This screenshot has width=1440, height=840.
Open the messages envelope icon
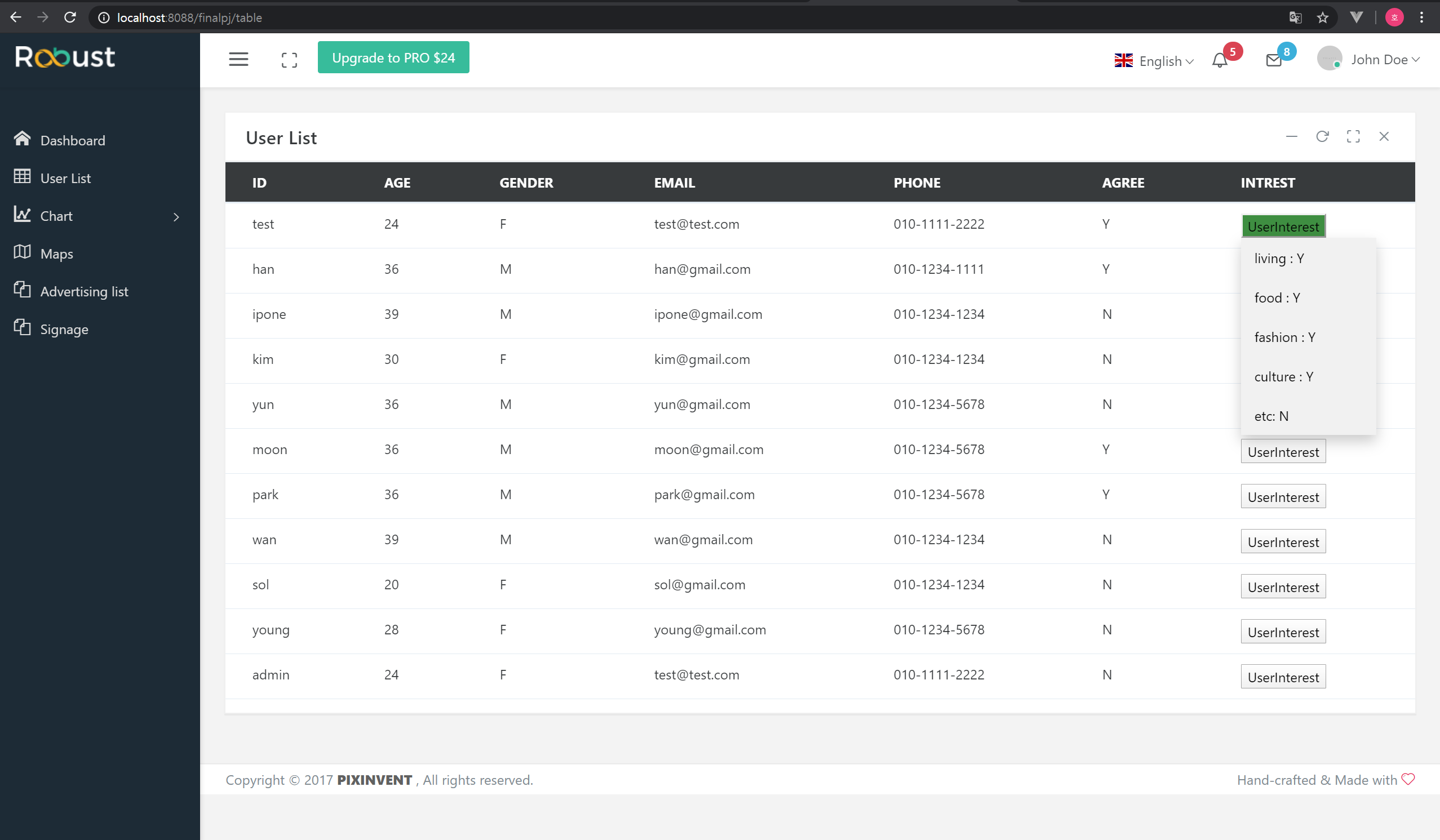click(x=1273, y=59)
